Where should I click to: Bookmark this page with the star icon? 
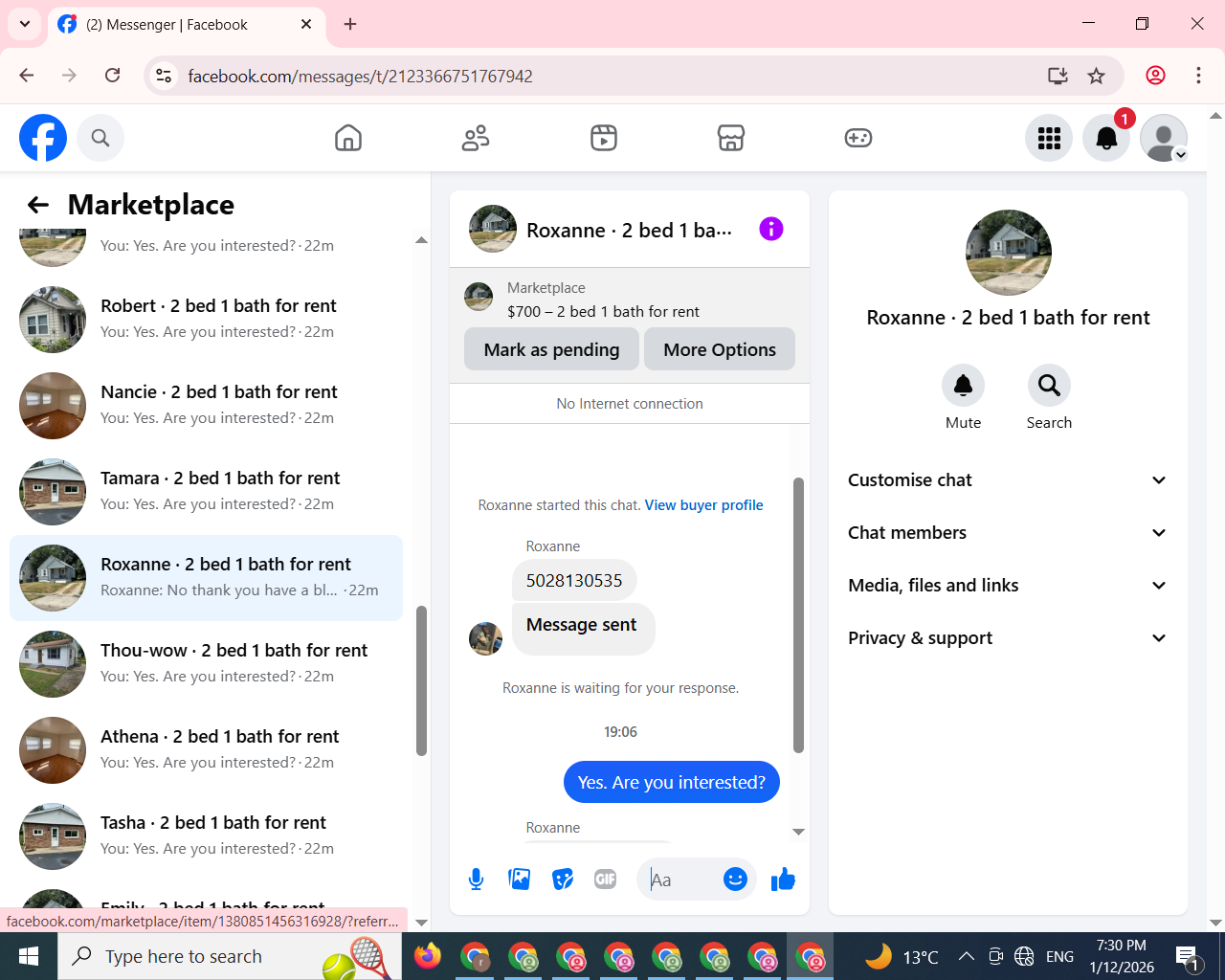coord(1097,76)
